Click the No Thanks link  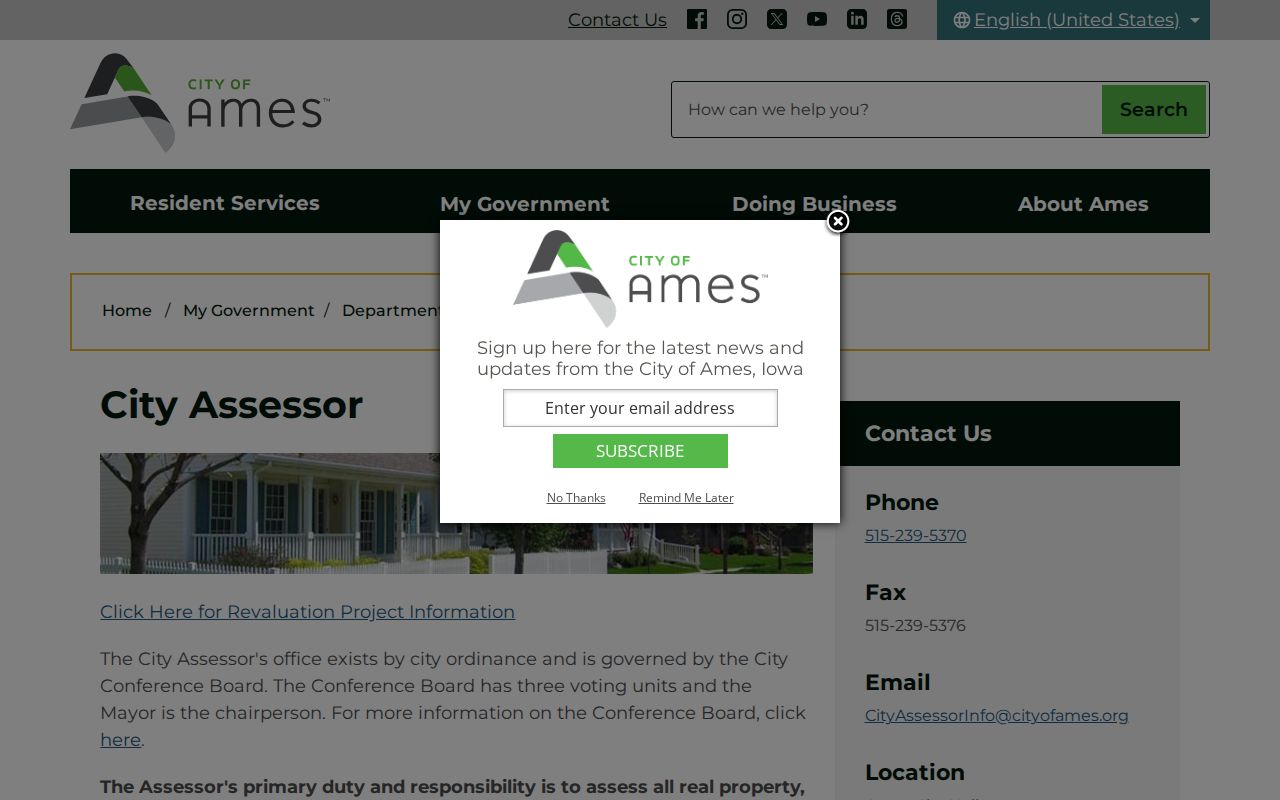(x=576, y=498)
